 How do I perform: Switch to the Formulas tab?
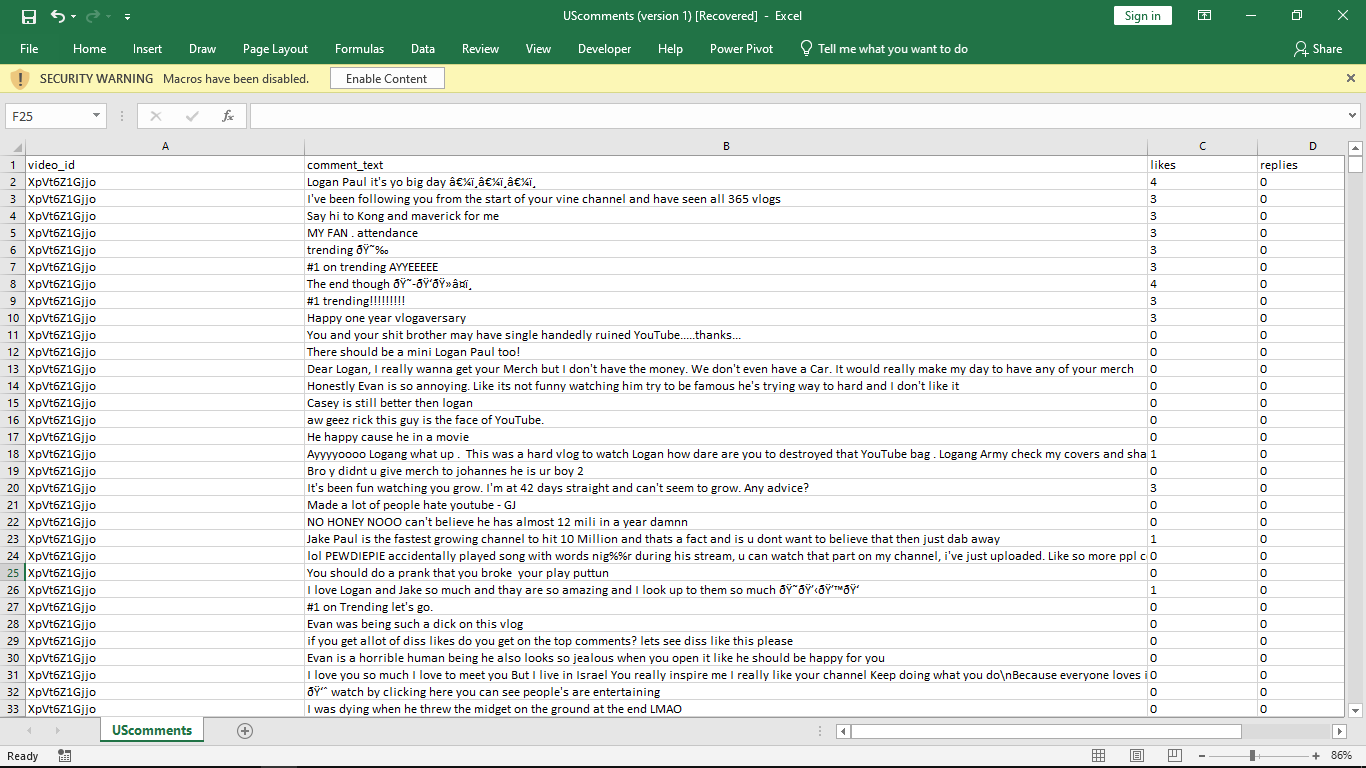point(359,49)
